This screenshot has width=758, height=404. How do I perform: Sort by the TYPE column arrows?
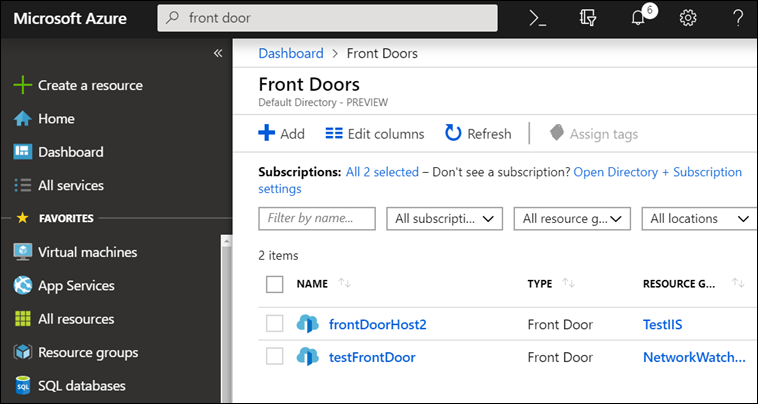(x=569, y=284)
